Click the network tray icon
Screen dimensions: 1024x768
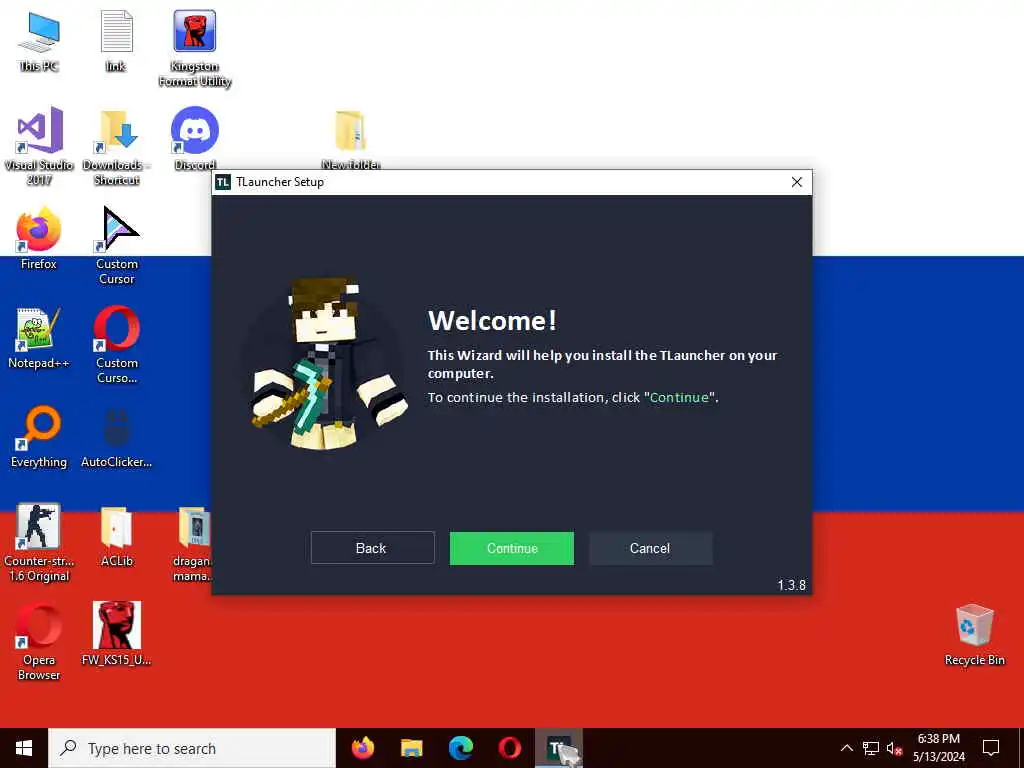(x=871, y=748)
